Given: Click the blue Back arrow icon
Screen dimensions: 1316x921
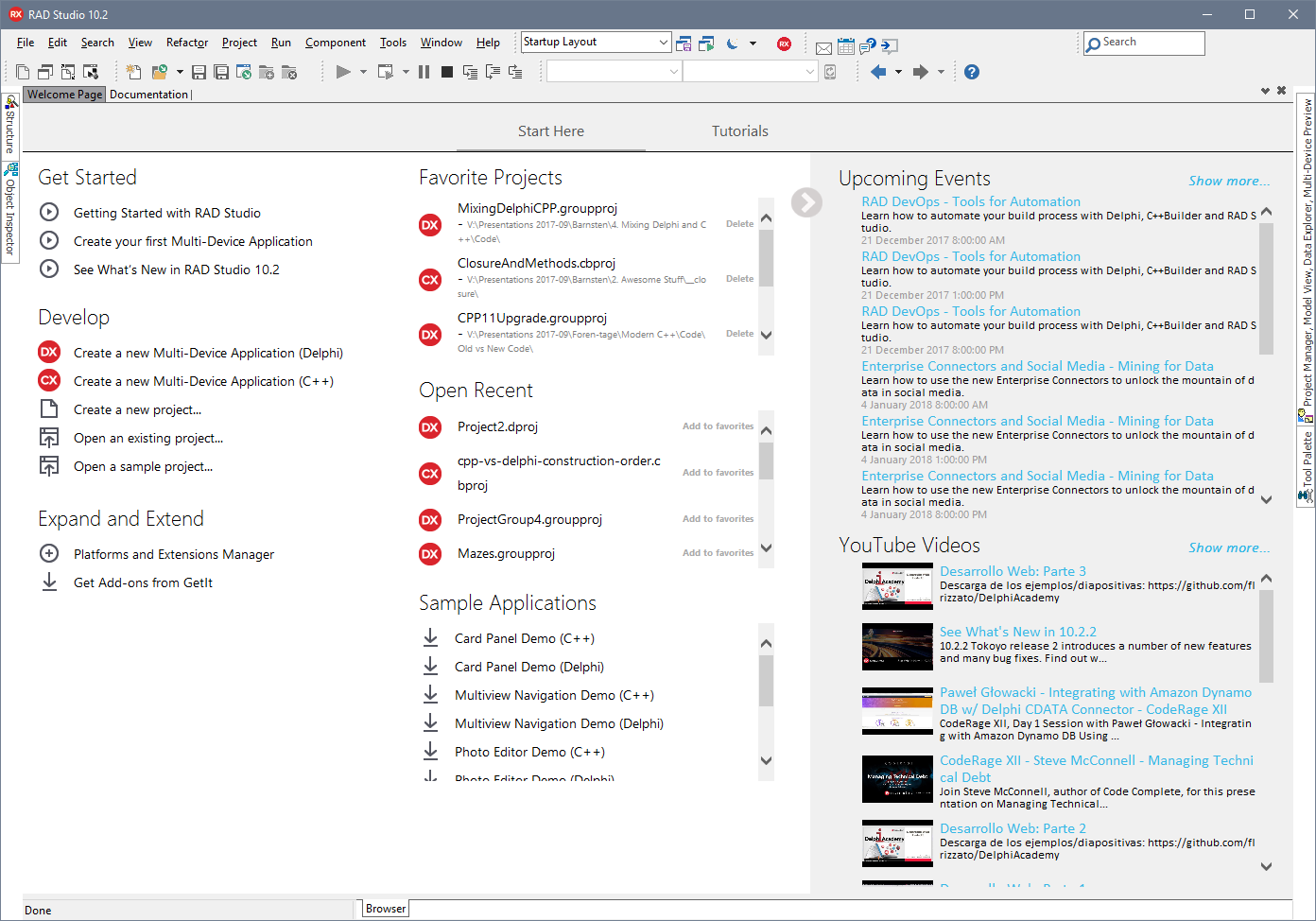Looking at the screenshot, I should (x=878, y=72).
